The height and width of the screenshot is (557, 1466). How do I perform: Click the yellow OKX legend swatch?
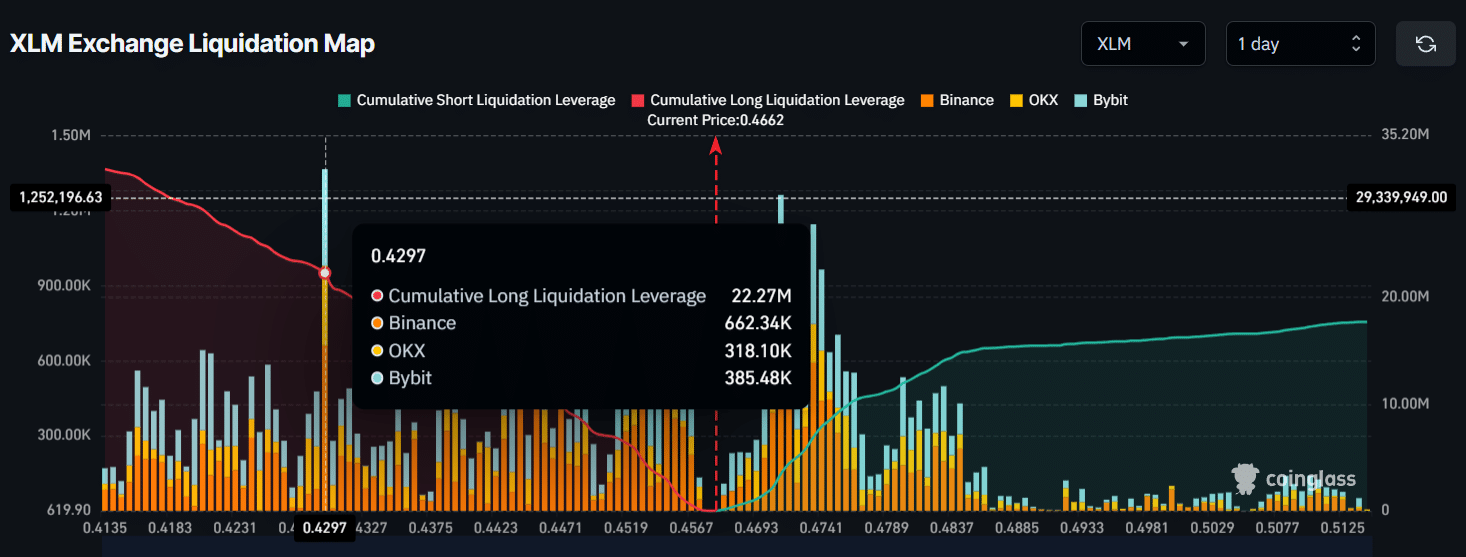pos(1017,100)
